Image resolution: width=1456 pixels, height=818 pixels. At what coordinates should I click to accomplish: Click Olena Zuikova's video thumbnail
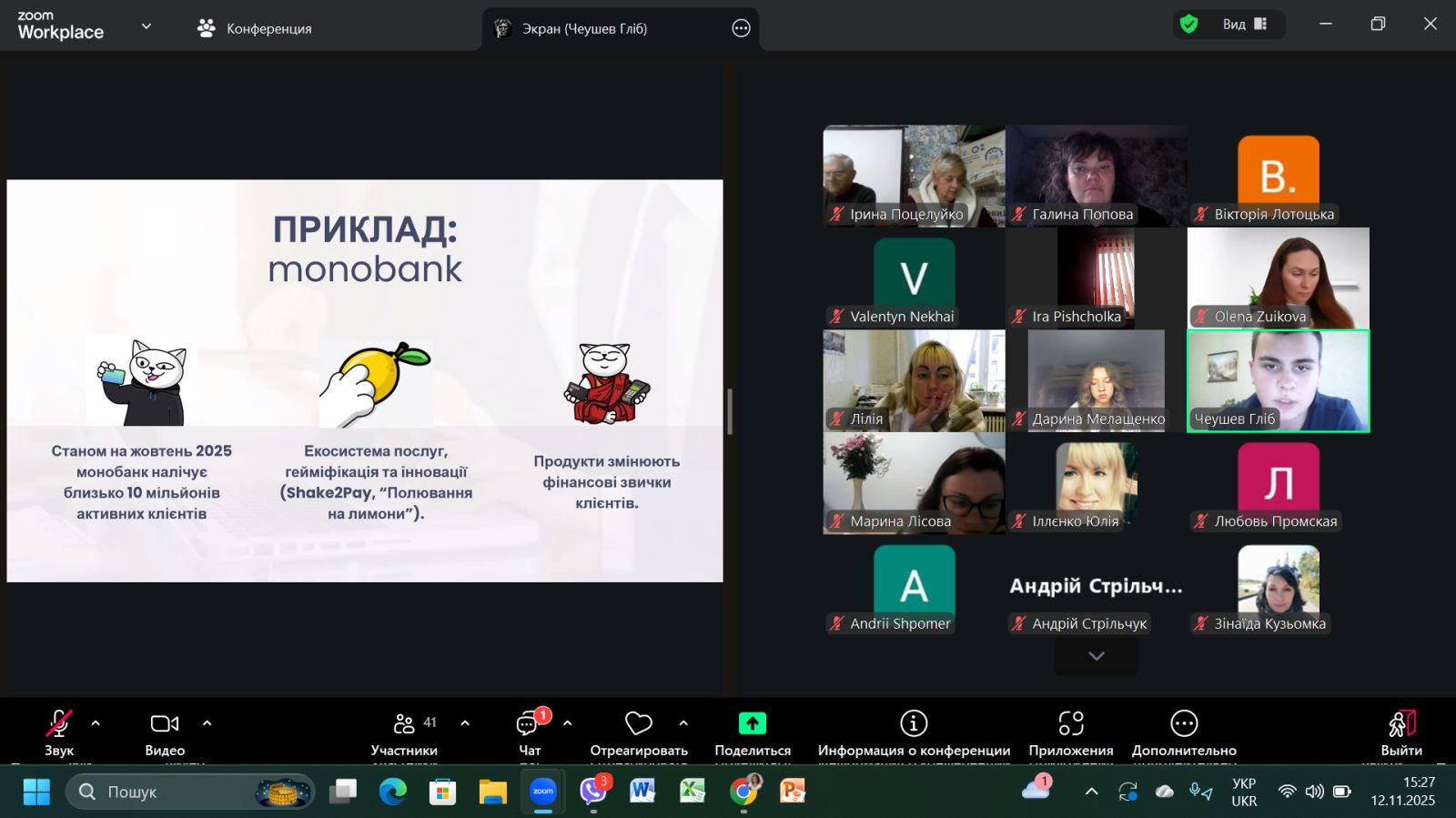1278,278
